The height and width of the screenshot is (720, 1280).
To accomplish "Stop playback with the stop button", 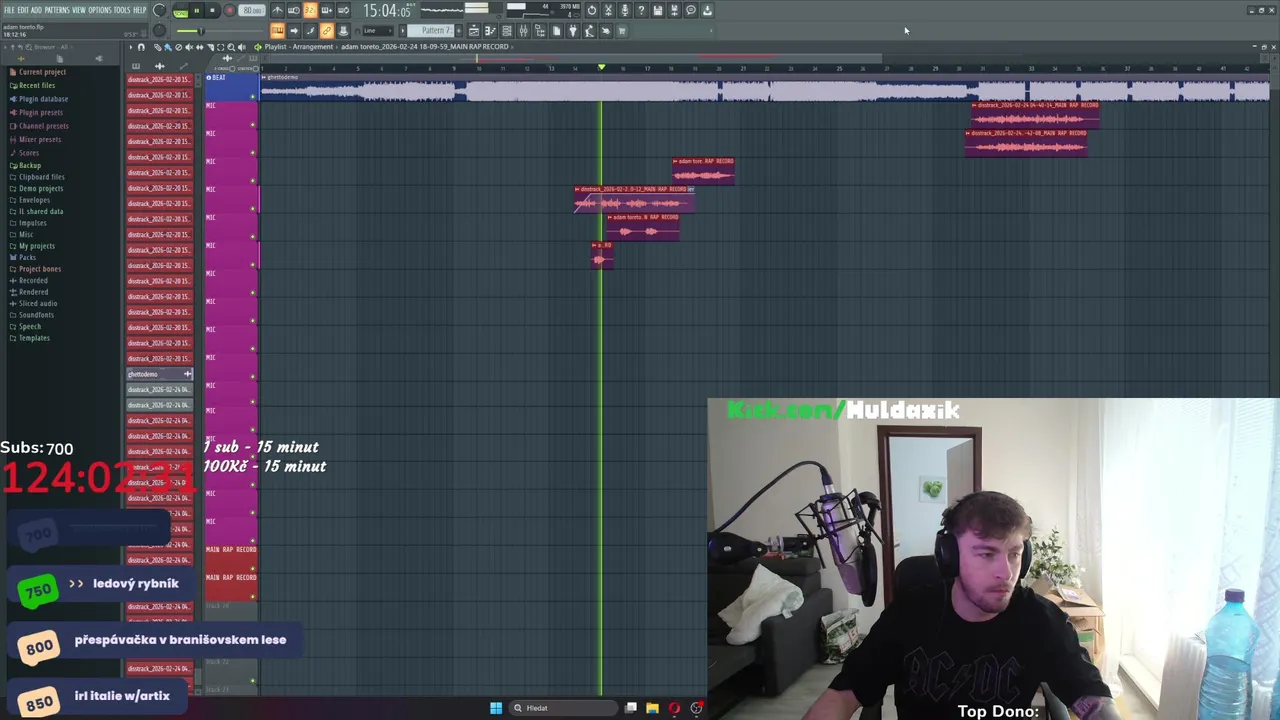I will tap(212, 10).
